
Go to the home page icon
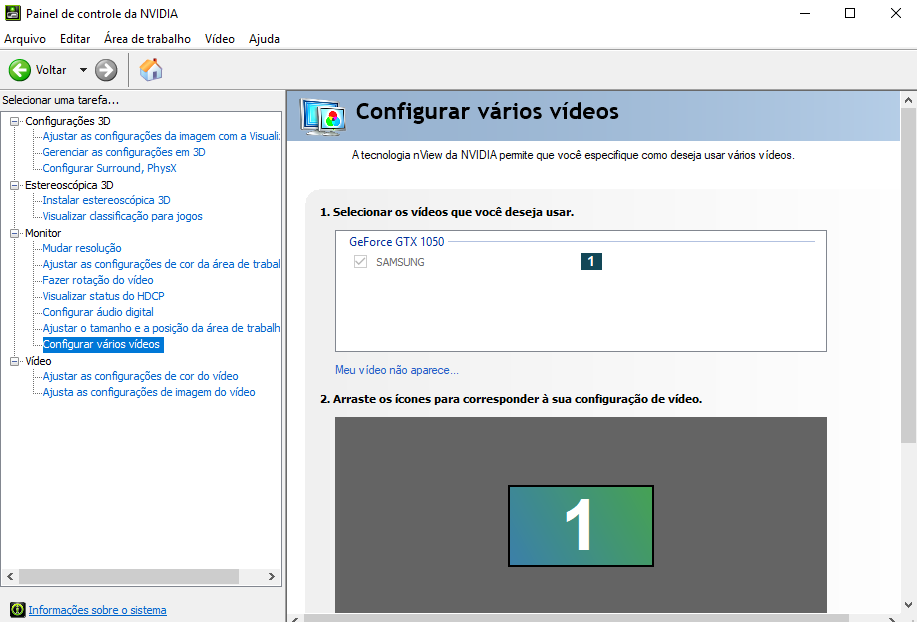coord(151,70)
